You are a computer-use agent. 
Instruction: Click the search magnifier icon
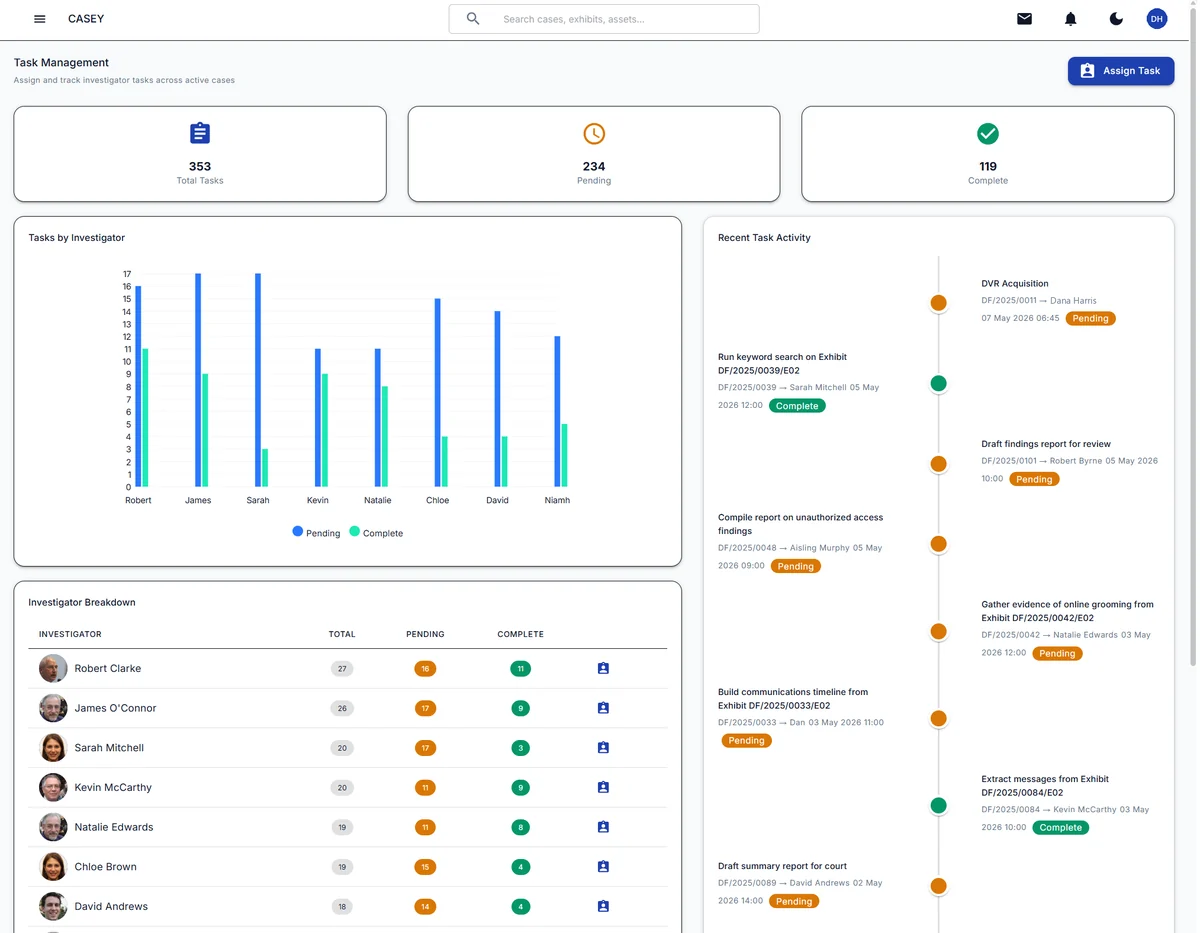click(473, 19)
